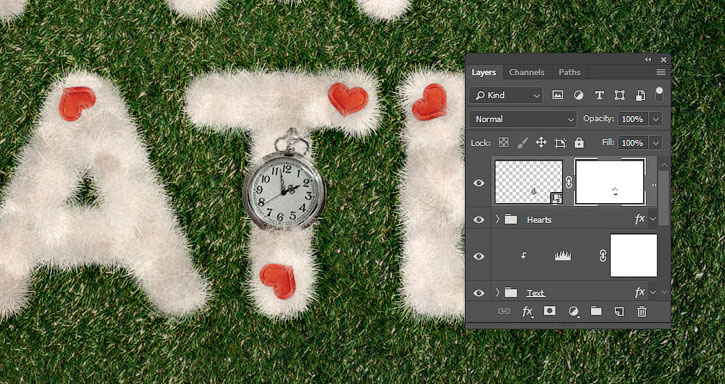
Task: Click the scrollbar up arrow
Action: (x=664, y=165)
